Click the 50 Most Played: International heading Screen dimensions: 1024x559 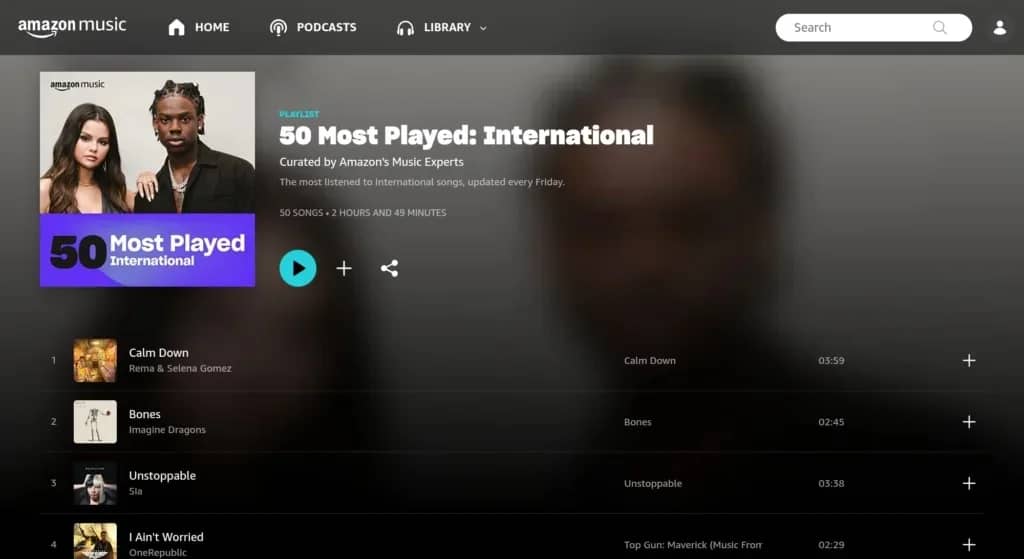(x=466, y=135)
